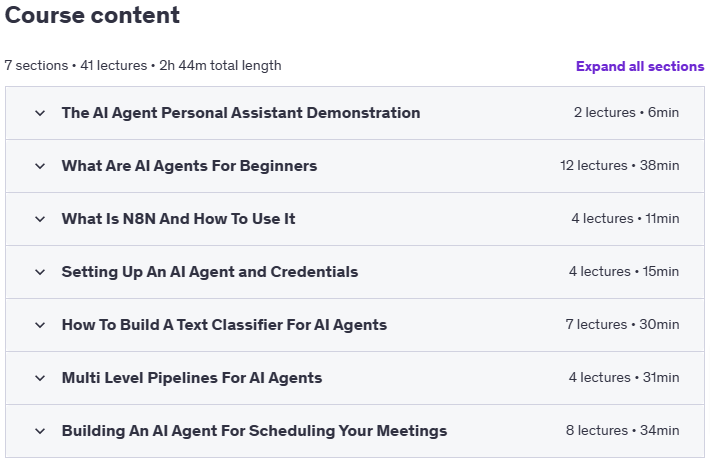Expand What Are AI Agents For Beginners
The width and height of the screenshot is (710, 461).
(x=189, y=166)
